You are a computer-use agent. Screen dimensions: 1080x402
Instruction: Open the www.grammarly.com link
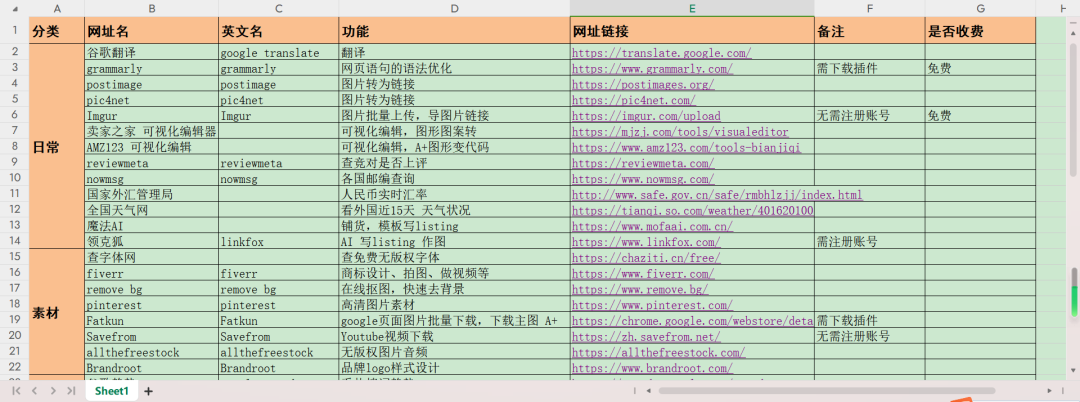click(x=652, y=69)
